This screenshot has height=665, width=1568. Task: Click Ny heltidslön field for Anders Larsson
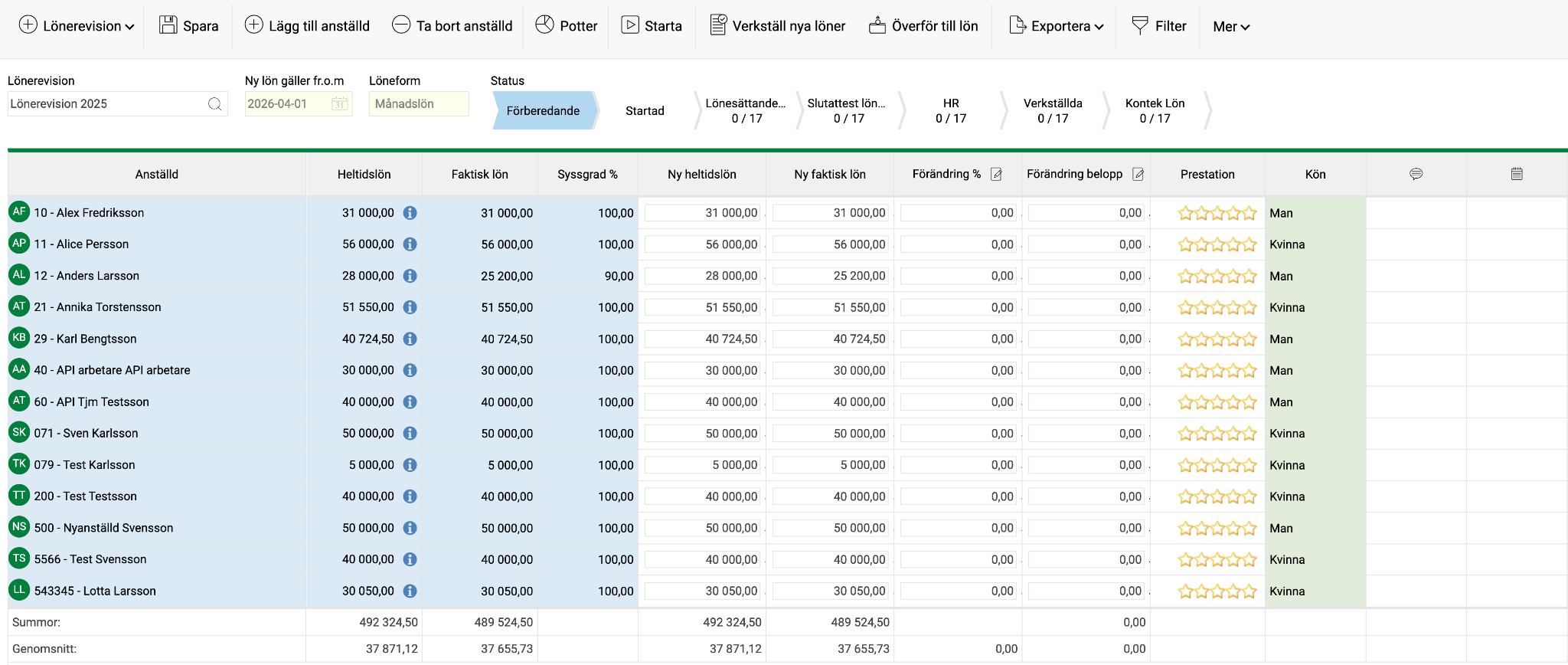(x=702, y=276)
